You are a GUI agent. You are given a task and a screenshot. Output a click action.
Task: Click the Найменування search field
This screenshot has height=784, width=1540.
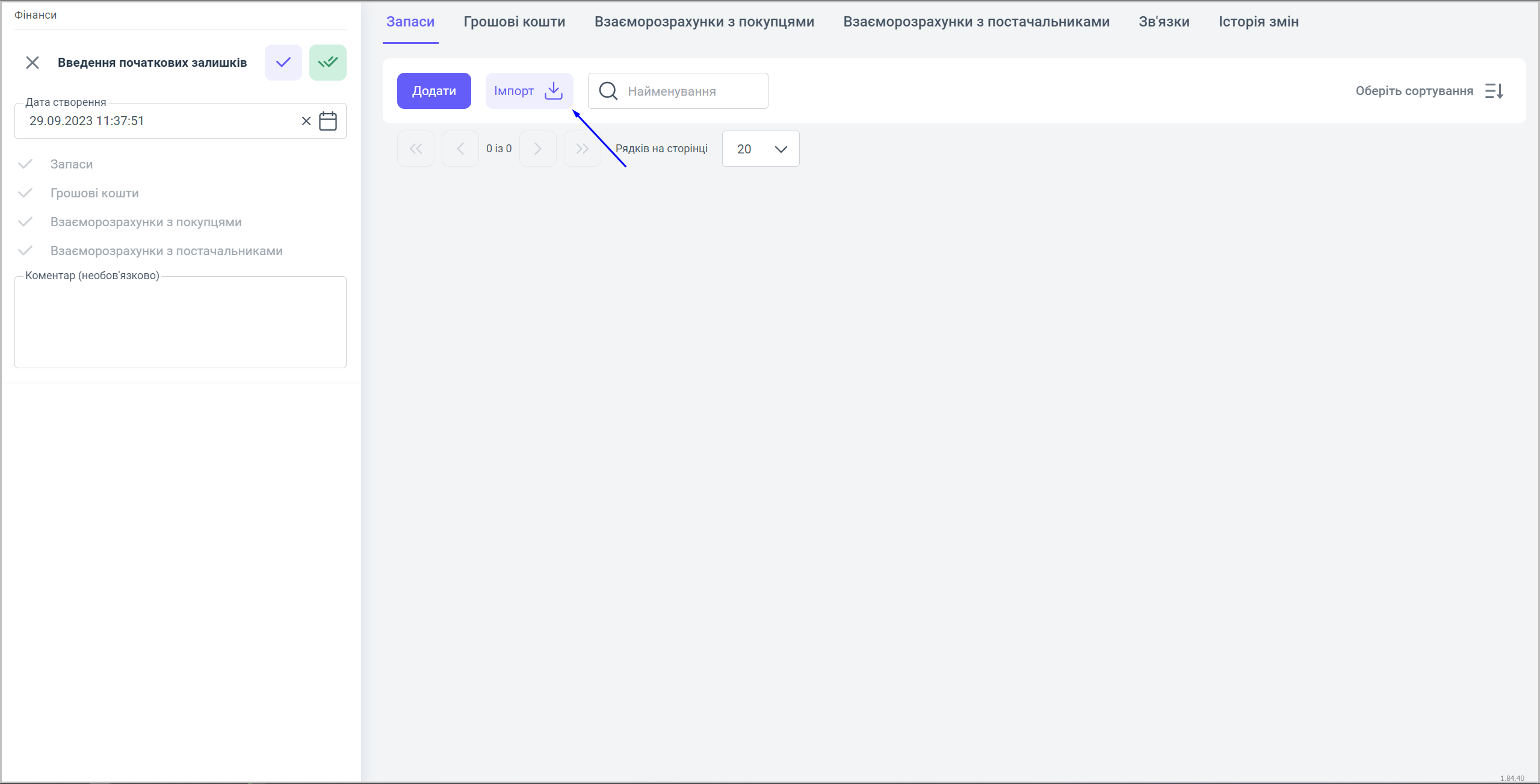pos(692,91)
